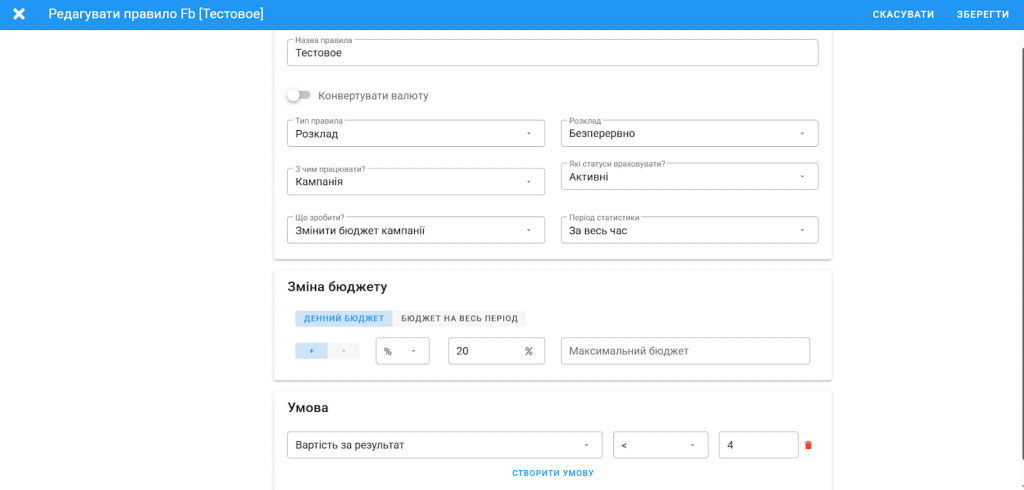The width and height of the screenshot is (1024, 490).
Task: Open the comparison operator dropdown
Action: pyautogui.click(x=660, y=445)
